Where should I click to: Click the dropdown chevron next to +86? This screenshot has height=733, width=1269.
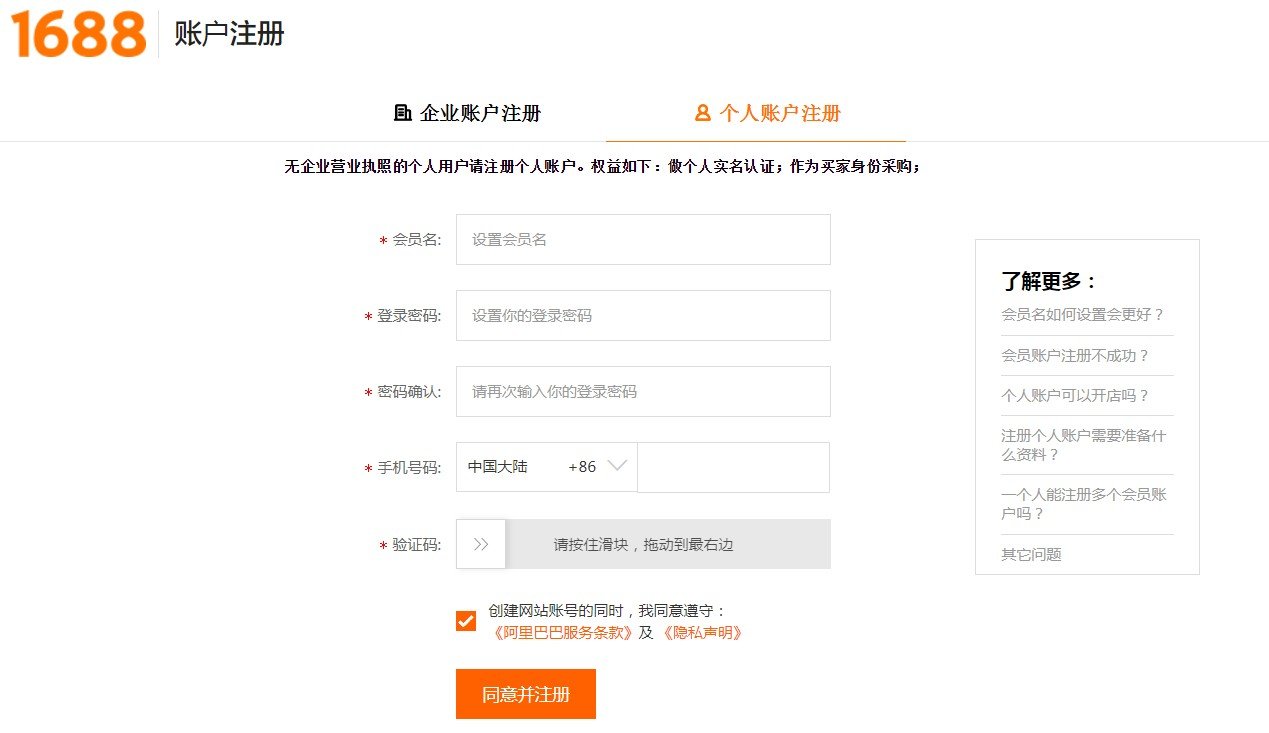pos(617,466)
